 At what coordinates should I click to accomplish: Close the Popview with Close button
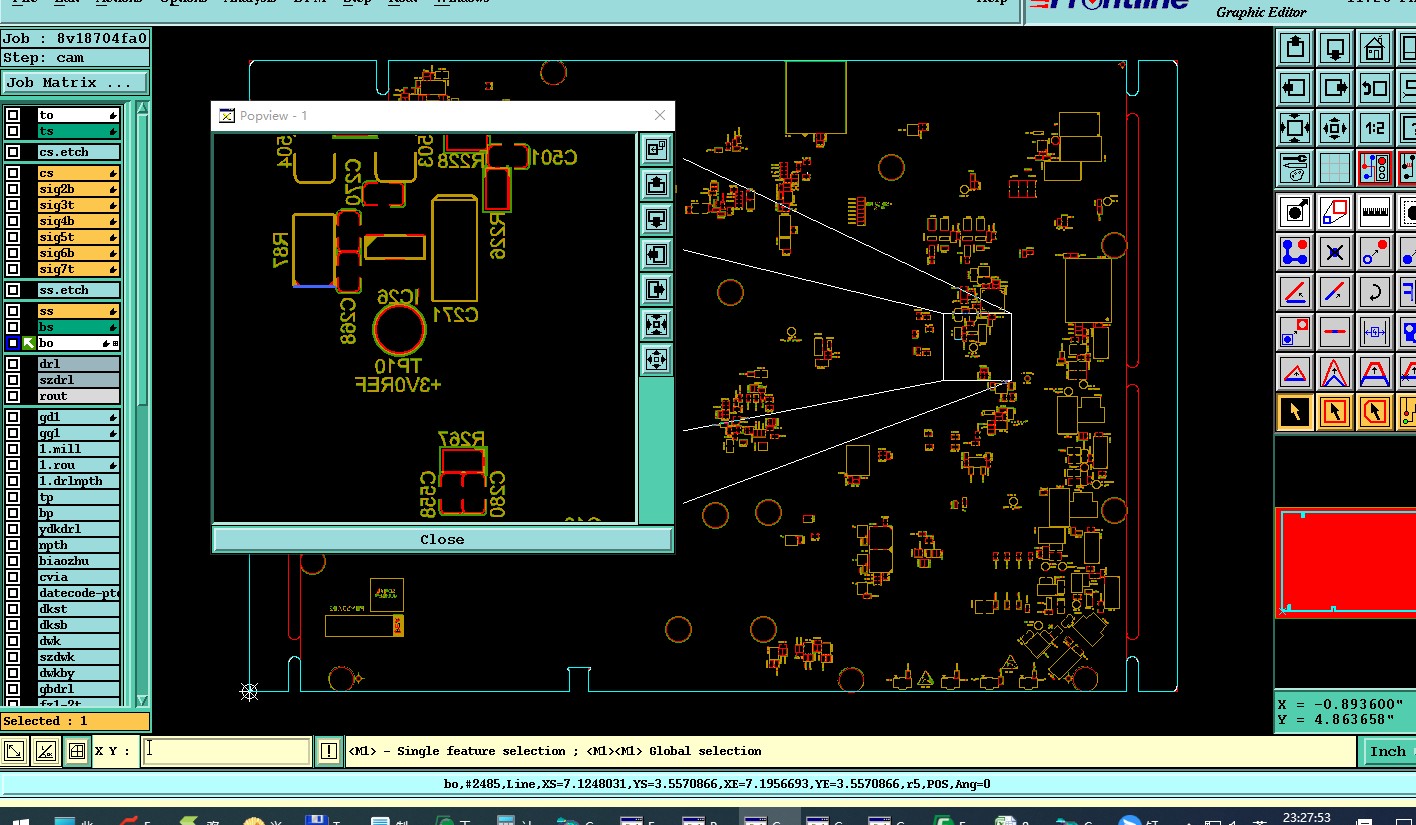tap(442, 539)
